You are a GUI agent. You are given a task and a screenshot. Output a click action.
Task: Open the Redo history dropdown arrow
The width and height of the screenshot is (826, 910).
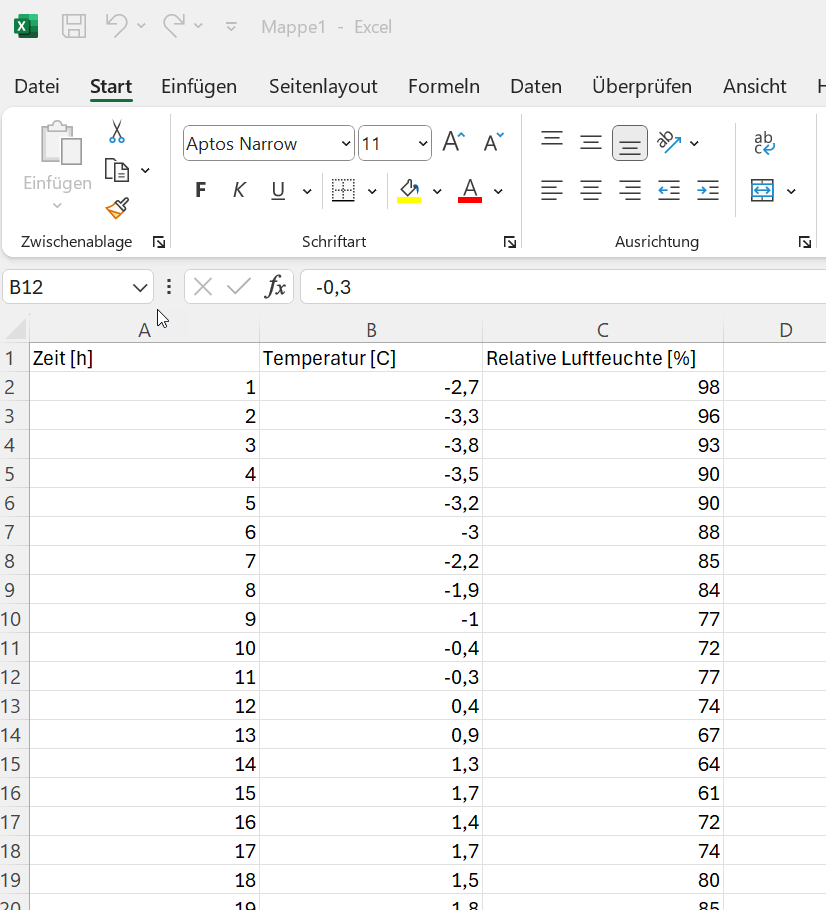tap(198, 26)
